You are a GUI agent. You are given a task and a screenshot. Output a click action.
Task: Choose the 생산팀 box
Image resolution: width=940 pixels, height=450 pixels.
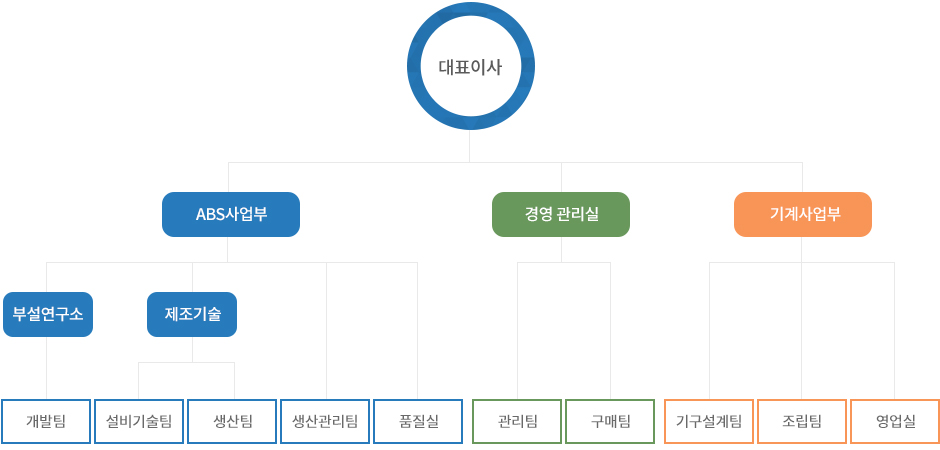[232, 421]
